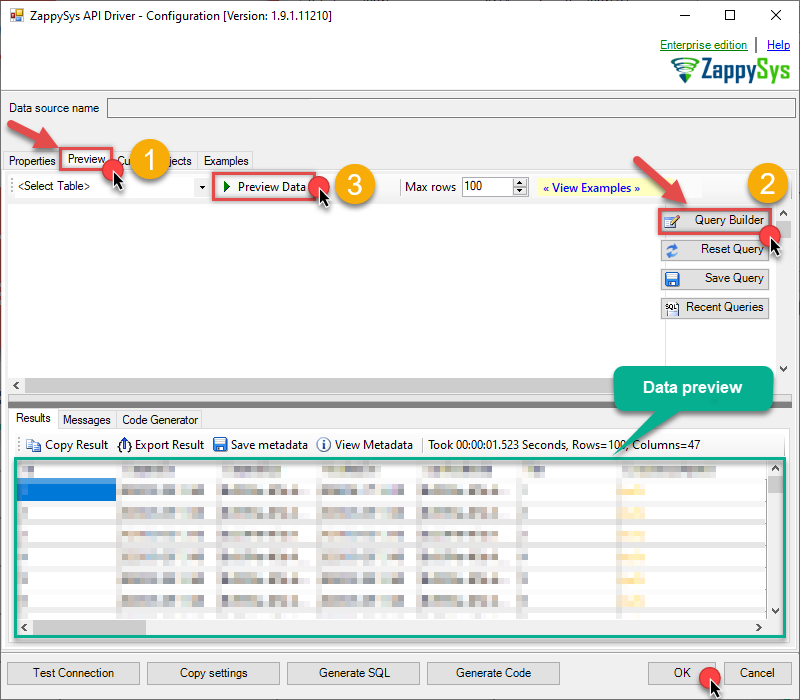Click the Data source name field
800x700 pixels.
point(451,108)
